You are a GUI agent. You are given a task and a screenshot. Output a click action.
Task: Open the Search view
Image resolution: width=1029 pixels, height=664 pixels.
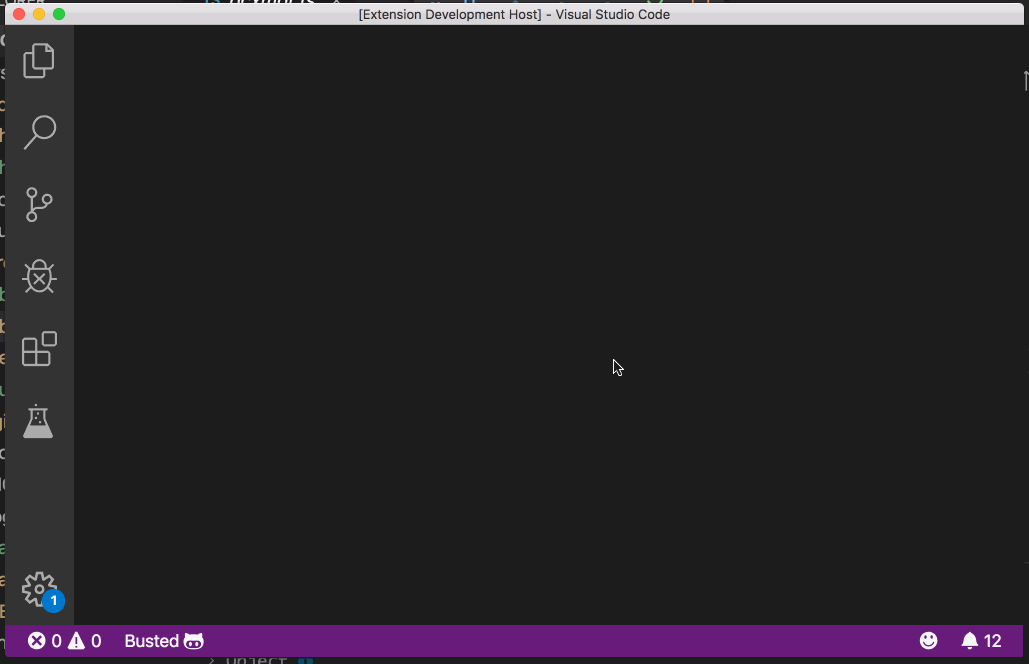coord(39,133)
